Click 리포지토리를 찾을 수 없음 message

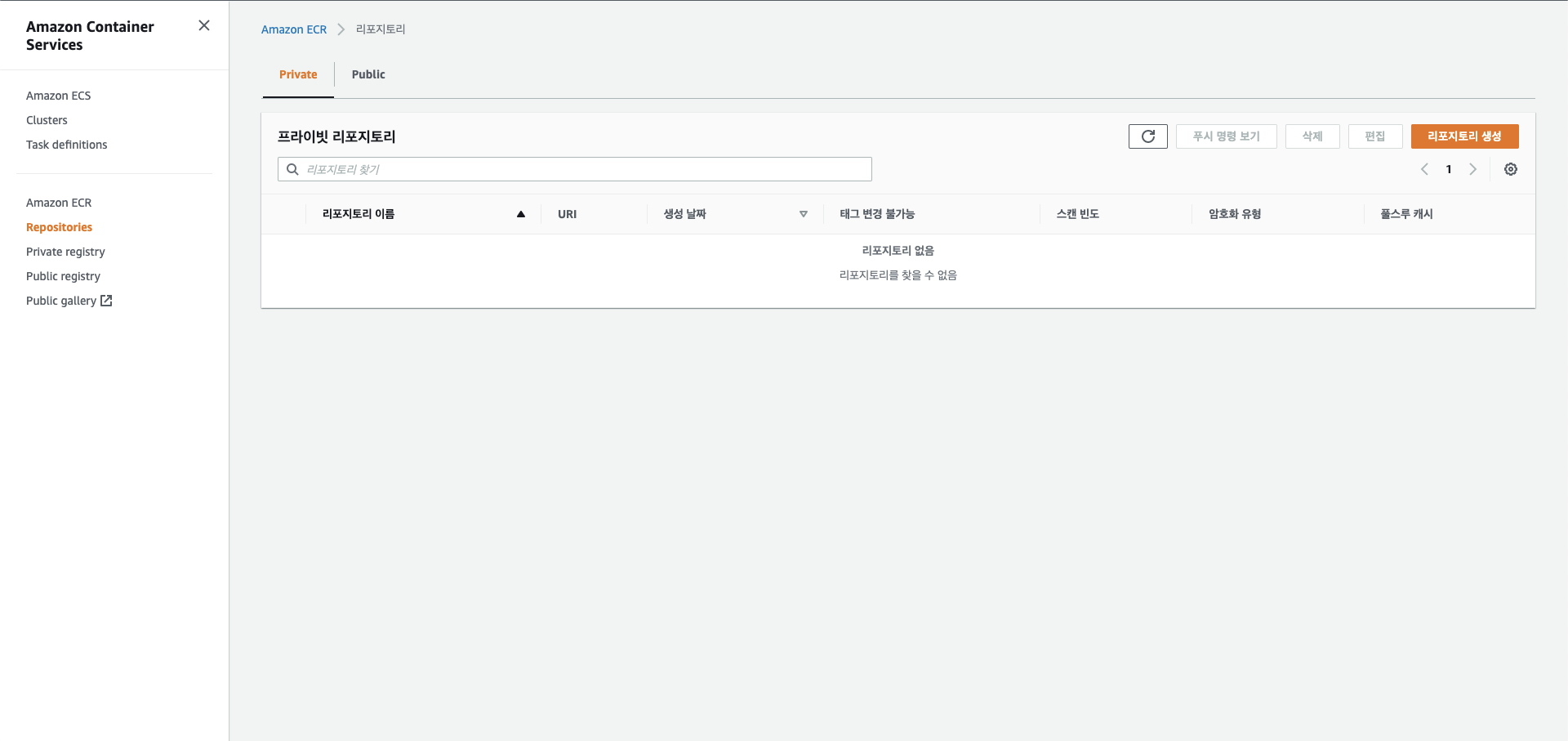pyautogui.click(x=898, y=275)
